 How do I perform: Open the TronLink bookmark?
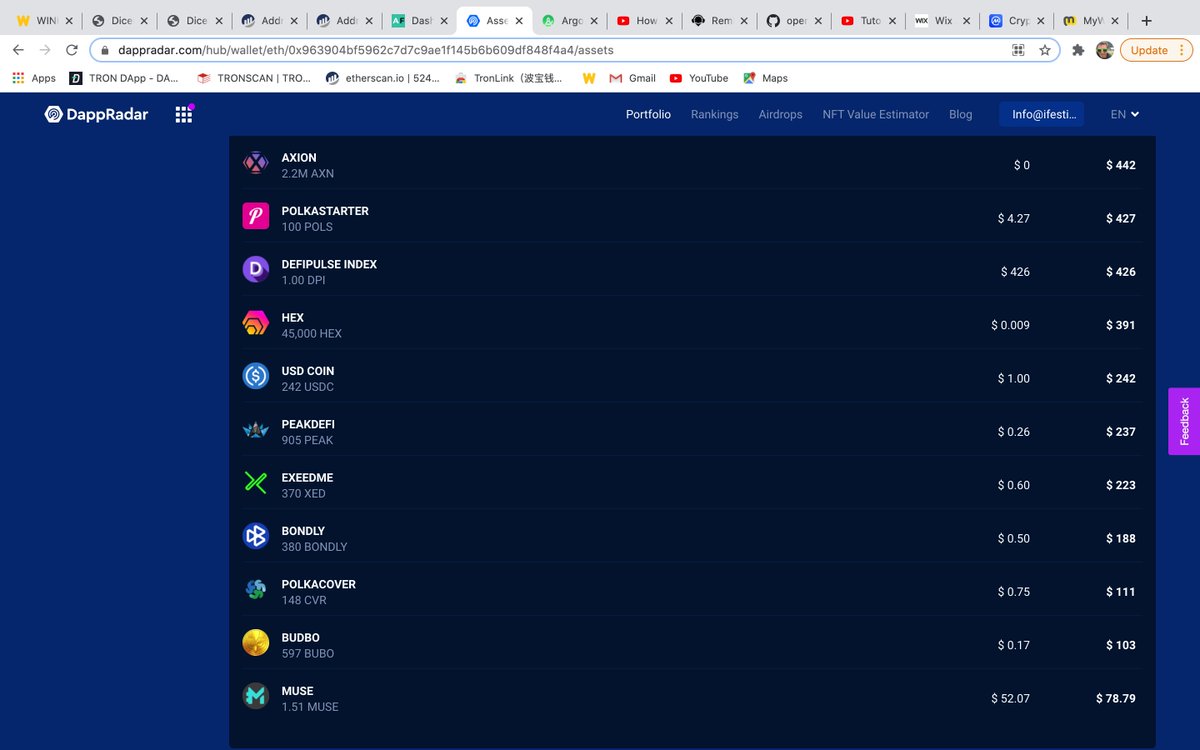[x=508, y=78]
